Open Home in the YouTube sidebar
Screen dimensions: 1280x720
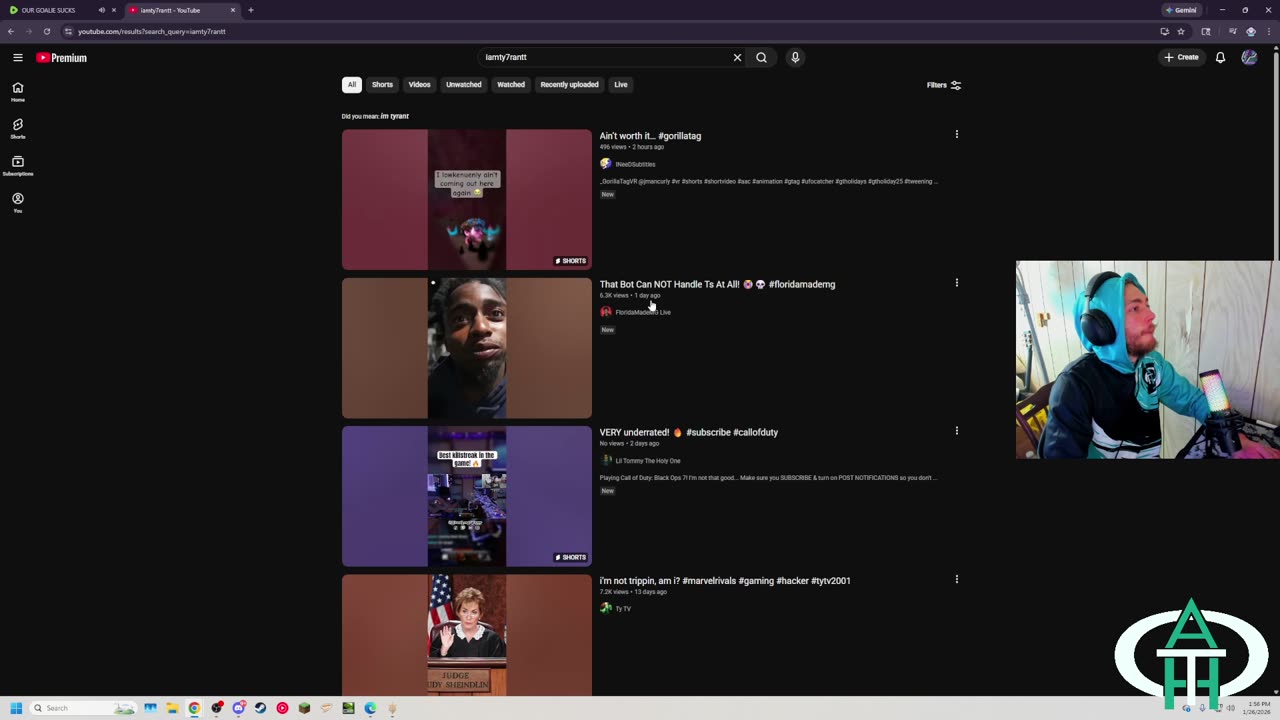18,92
